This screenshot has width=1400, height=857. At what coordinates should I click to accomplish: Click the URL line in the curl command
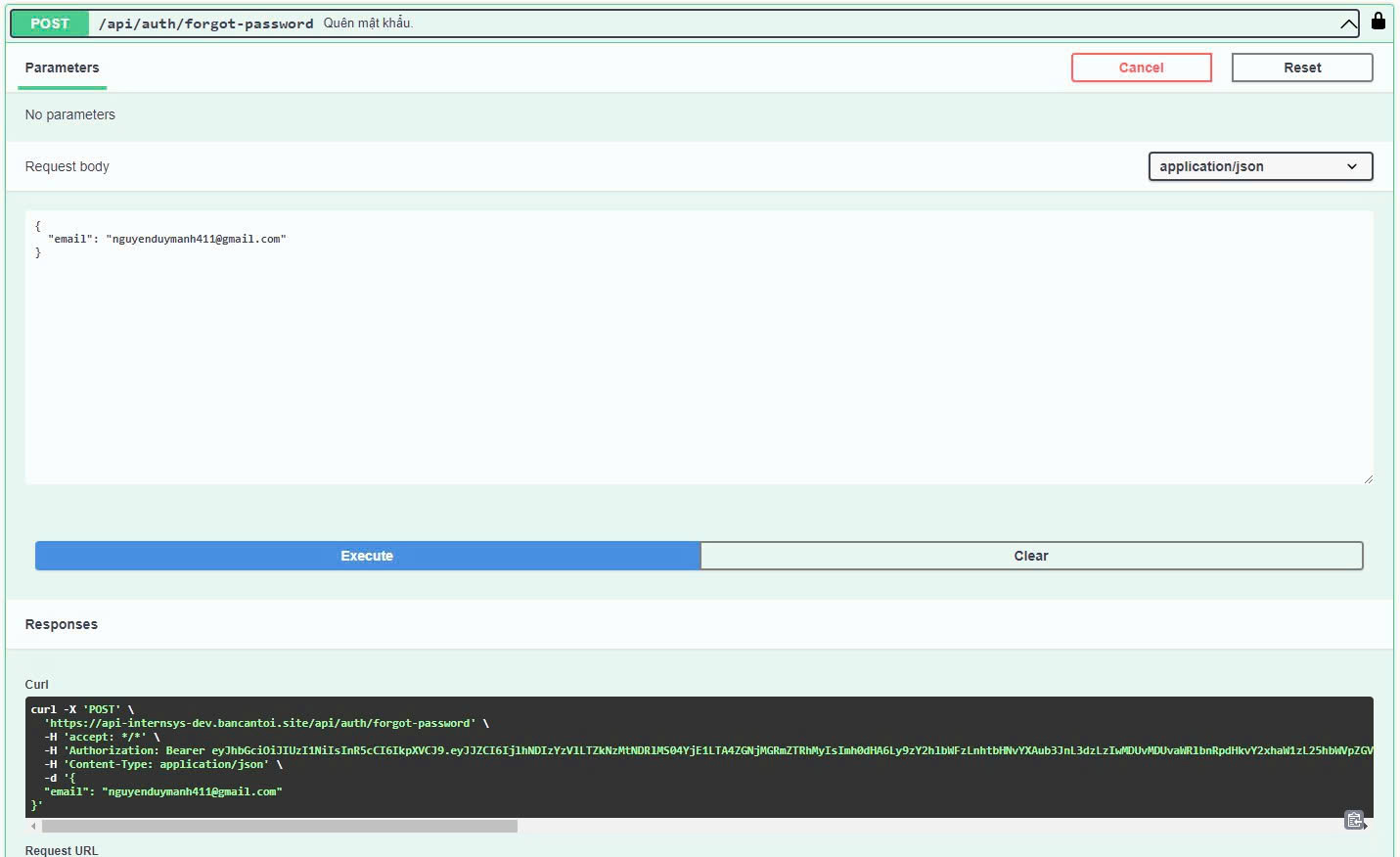[261, 723]
